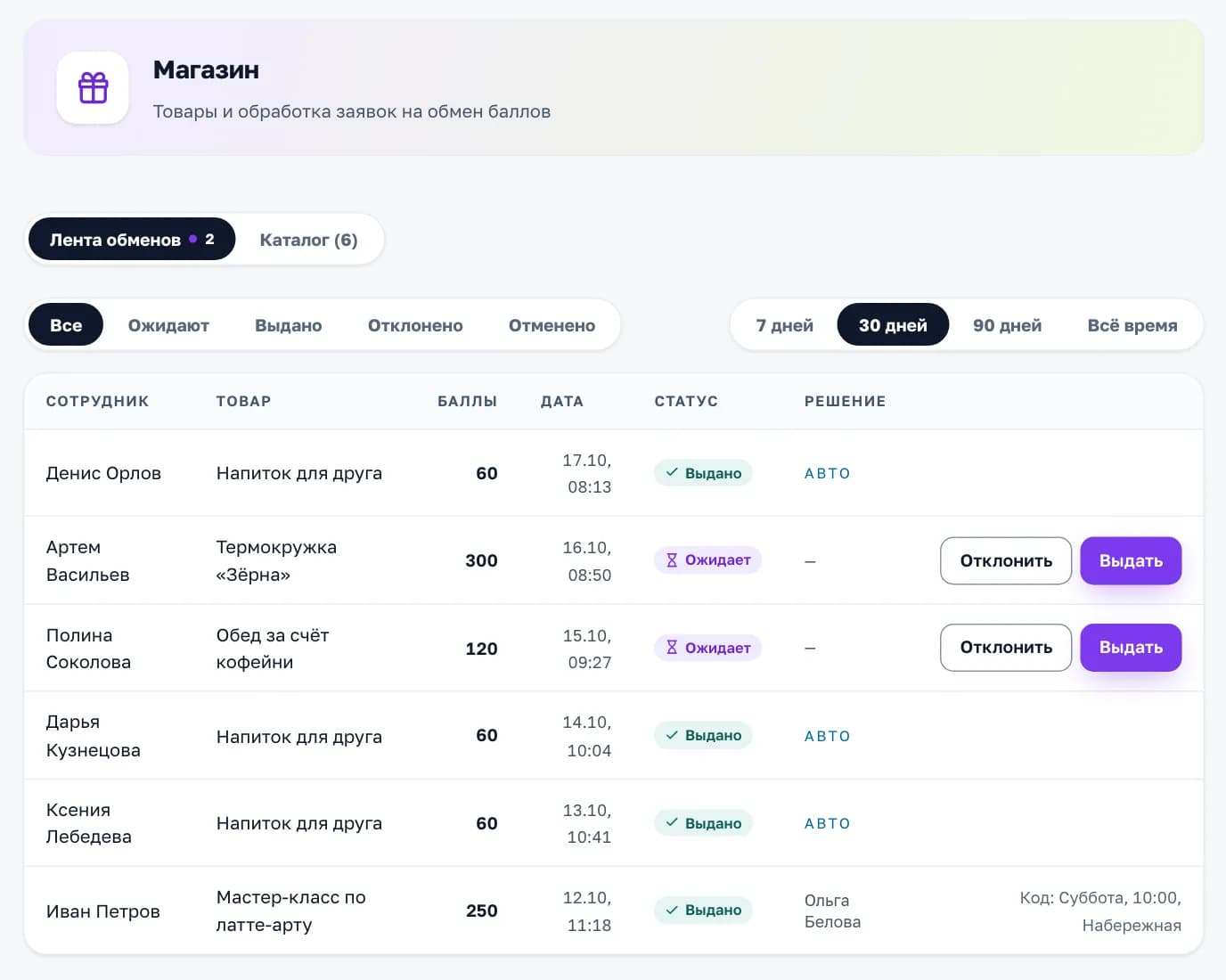Click the gift box store icon

(x=93, y=87)
